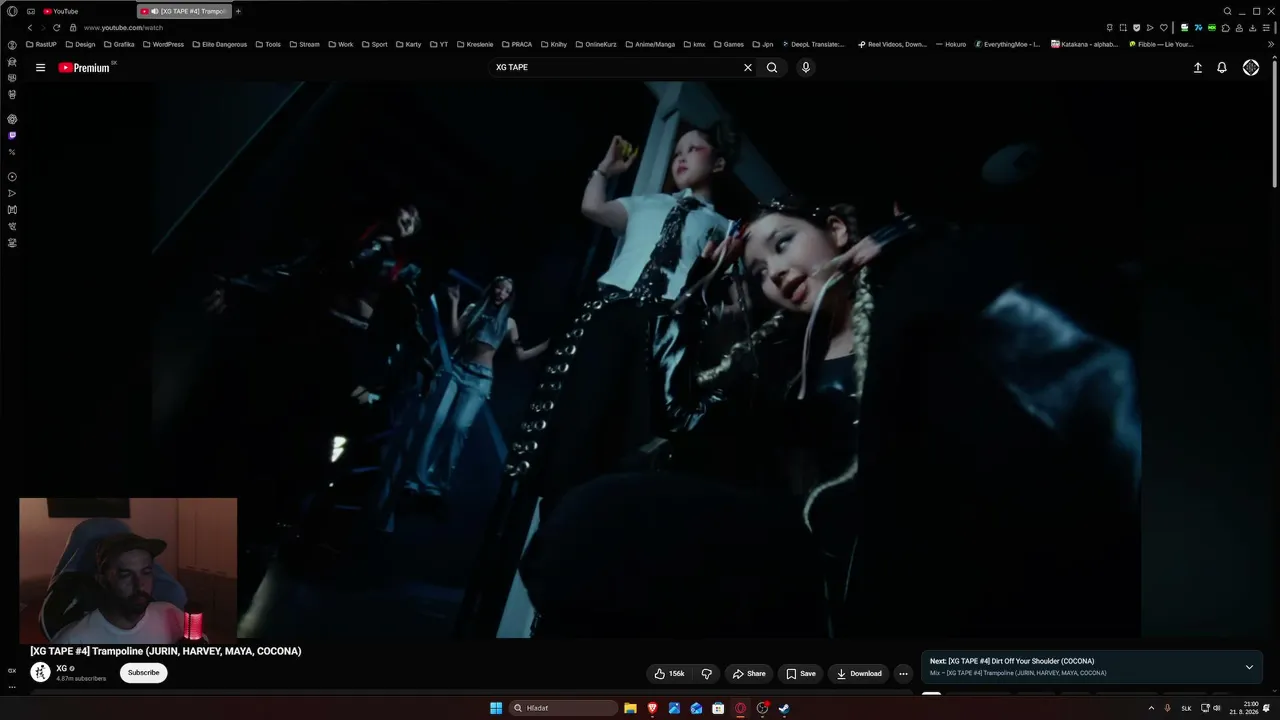Open Twitch in the Opera sidebar
The height and width of the screenshot is (720, 1280).
pyautogui.click(x=12, y=135)
